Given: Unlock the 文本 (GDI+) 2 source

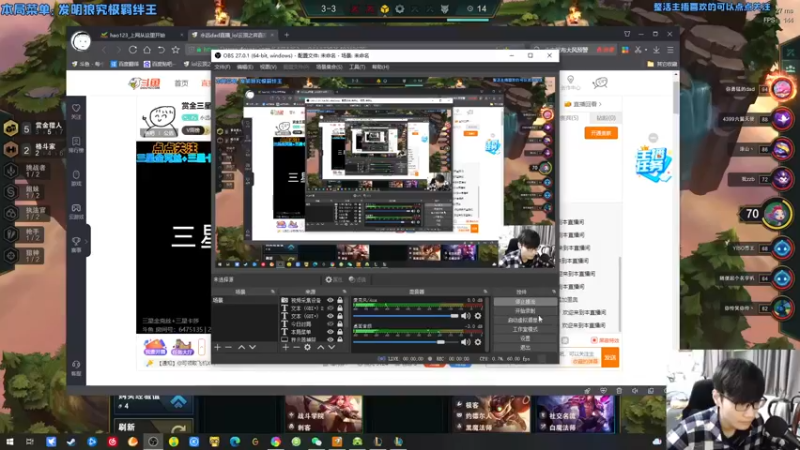Looking at the screenshot, I should tap(340, 308).
